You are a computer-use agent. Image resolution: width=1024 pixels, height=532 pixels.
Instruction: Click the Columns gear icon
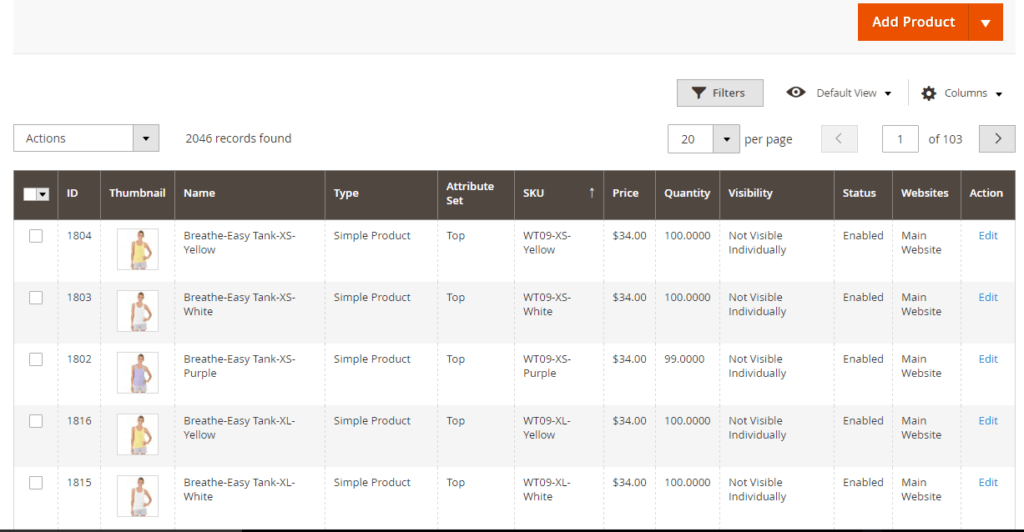point(929,93)
